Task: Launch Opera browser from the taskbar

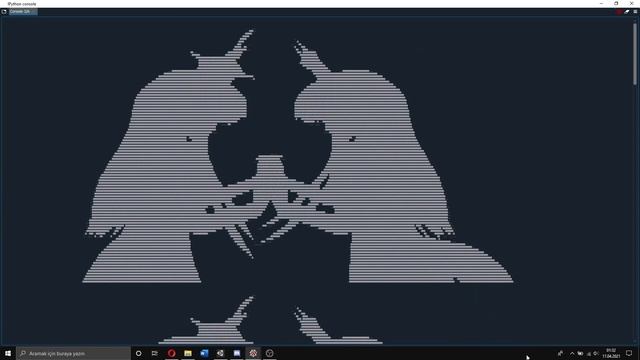Action: click(x=171, y=353)
